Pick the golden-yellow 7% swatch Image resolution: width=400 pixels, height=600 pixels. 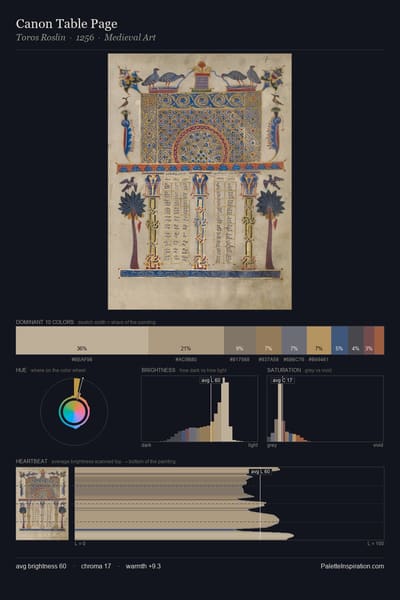(x=319, y=340)
